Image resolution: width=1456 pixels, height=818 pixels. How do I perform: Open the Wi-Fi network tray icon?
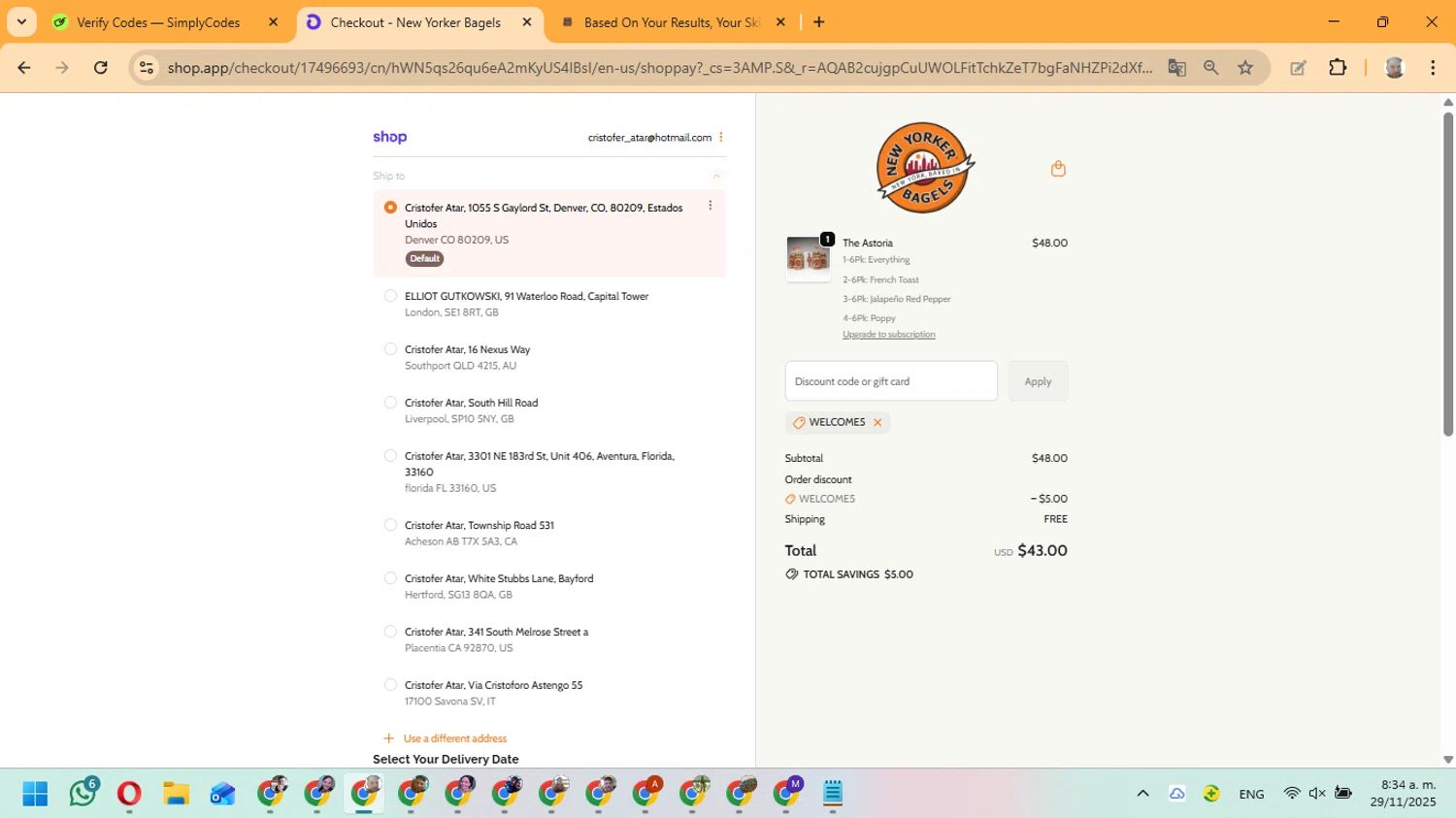point(1292,794)
